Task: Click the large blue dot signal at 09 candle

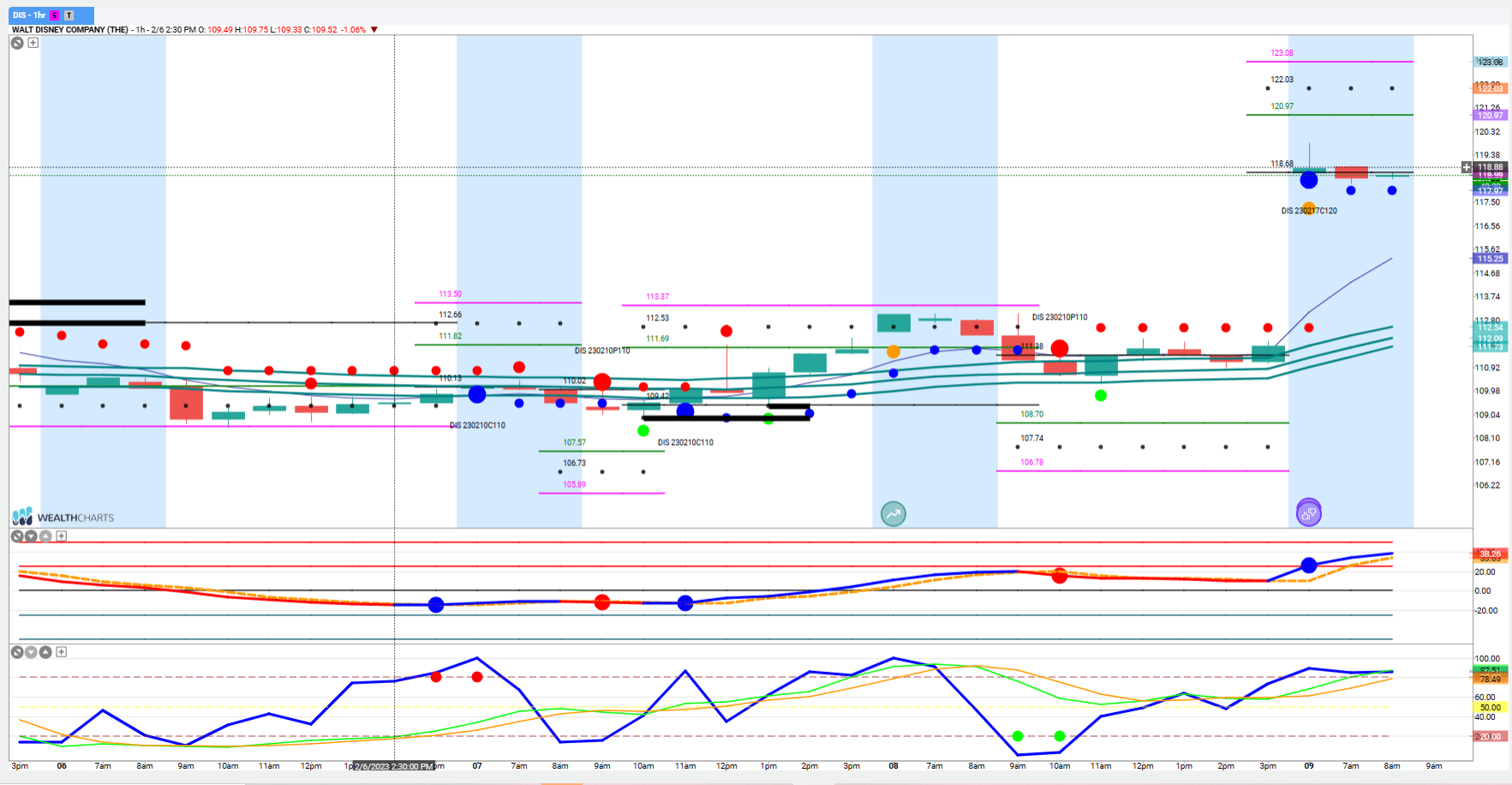Action: 1309,180
